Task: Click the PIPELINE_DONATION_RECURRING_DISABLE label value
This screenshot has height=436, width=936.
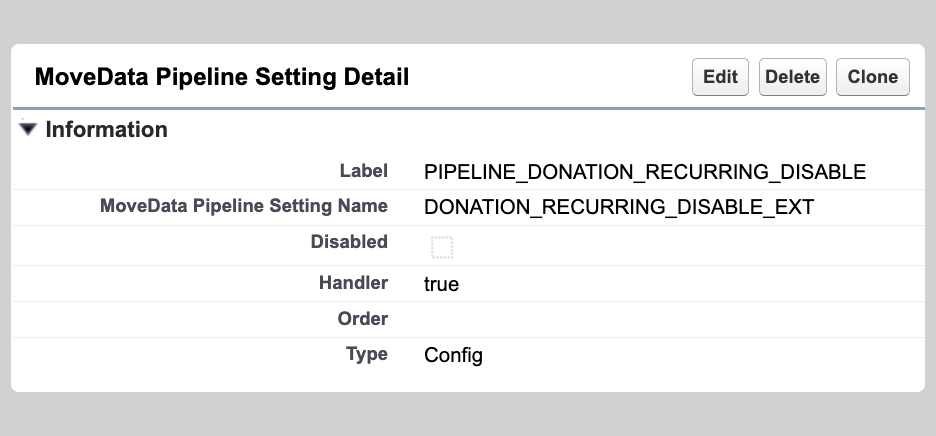Action: coord(645,172)
